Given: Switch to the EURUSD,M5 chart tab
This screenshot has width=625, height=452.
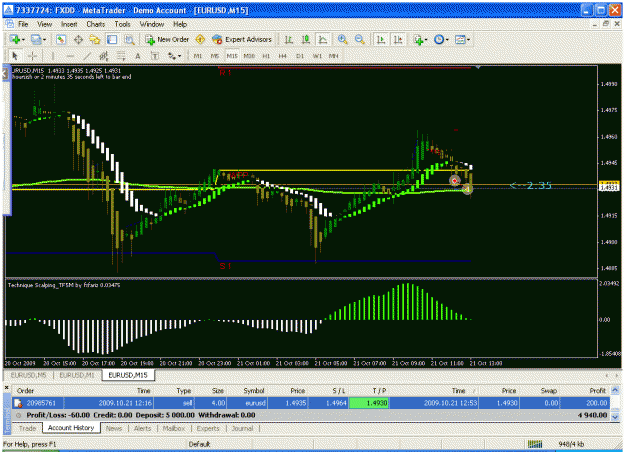Looking at the screenshot, I should click(29, 375).
